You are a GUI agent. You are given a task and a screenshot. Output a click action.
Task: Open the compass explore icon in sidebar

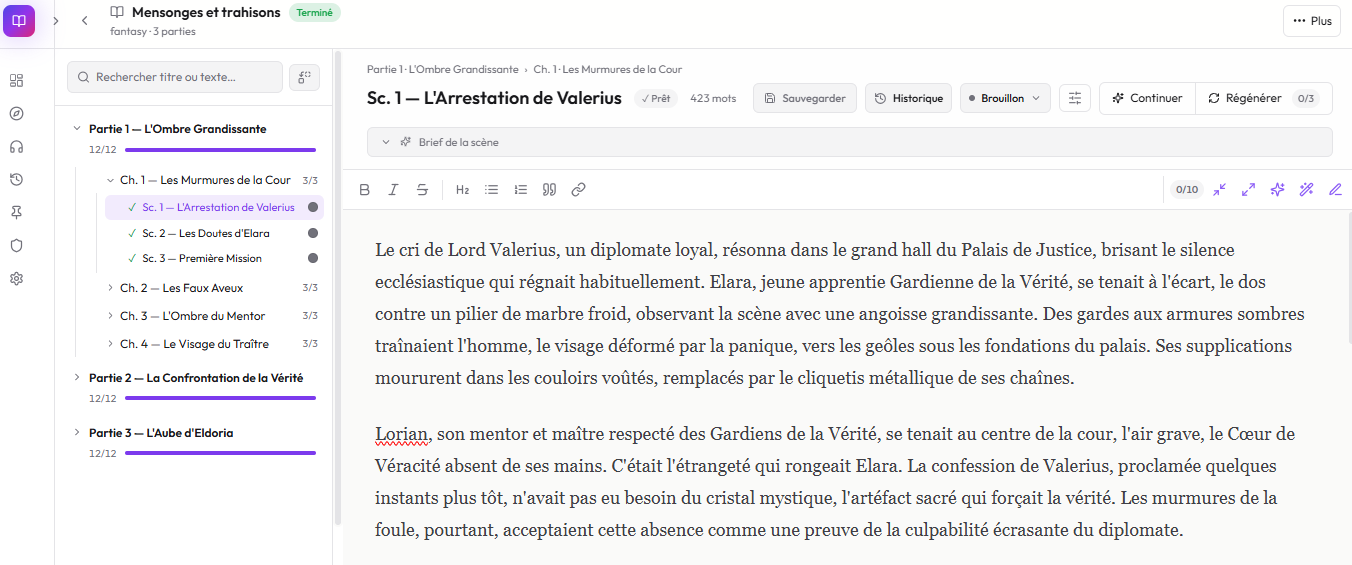pyautogui.click(x=16, y=114)
